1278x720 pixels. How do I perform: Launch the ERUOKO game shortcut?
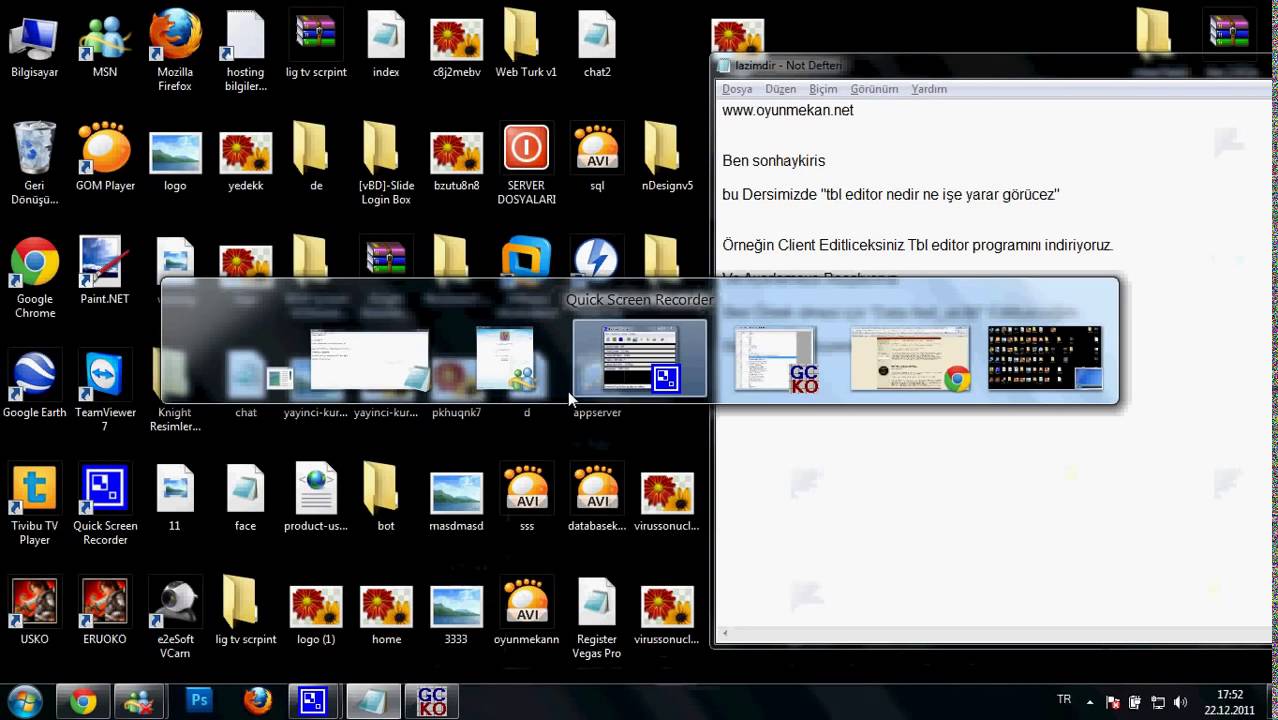coord(105,610)
